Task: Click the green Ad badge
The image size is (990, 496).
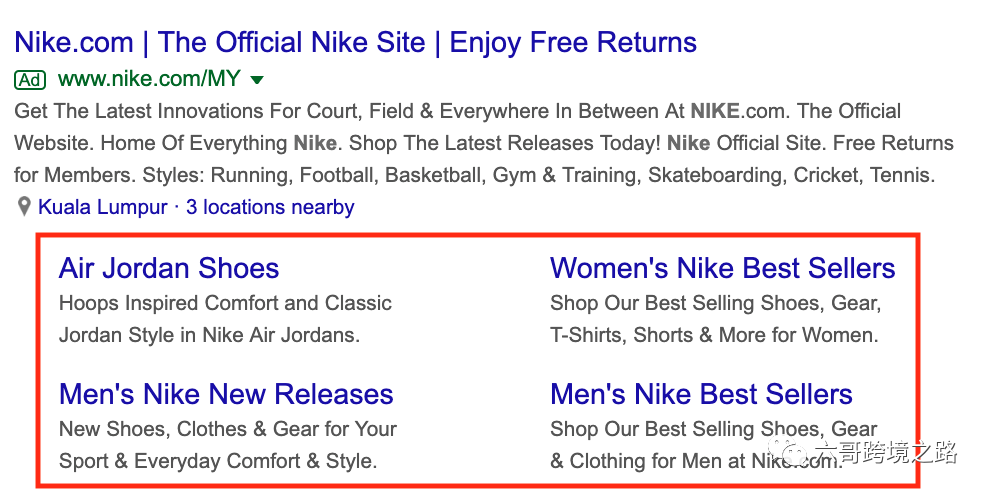Action: pyautogui.click(x=31, y=79)
